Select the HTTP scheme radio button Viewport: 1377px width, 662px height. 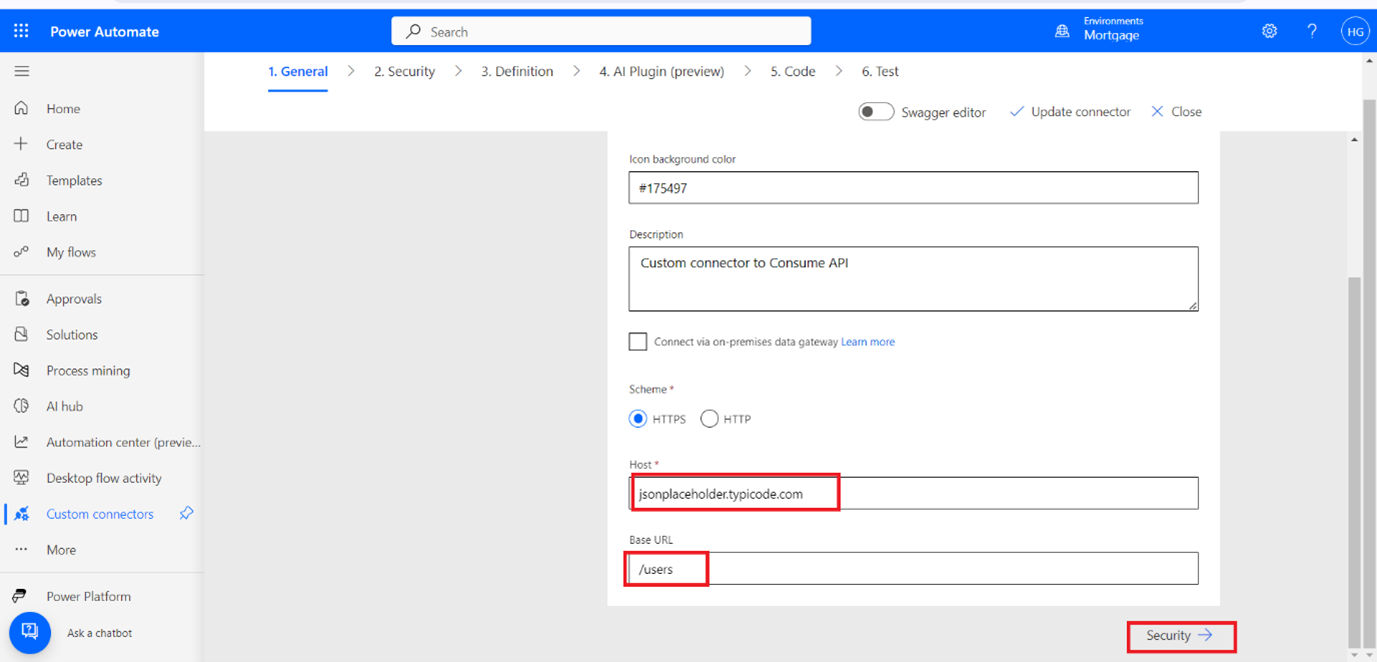pyautogui.click(x=709, y=419)
